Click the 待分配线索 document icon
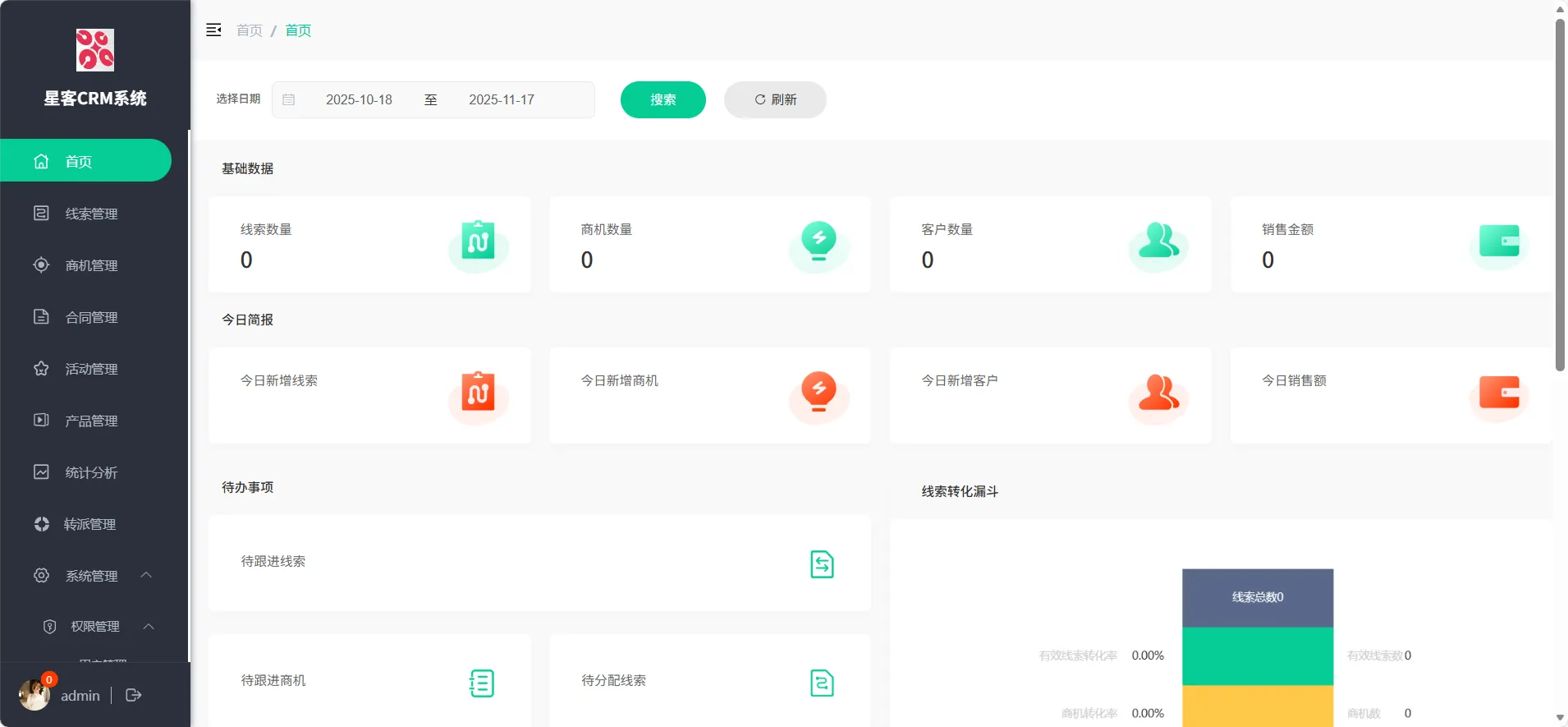 (822, 683)
